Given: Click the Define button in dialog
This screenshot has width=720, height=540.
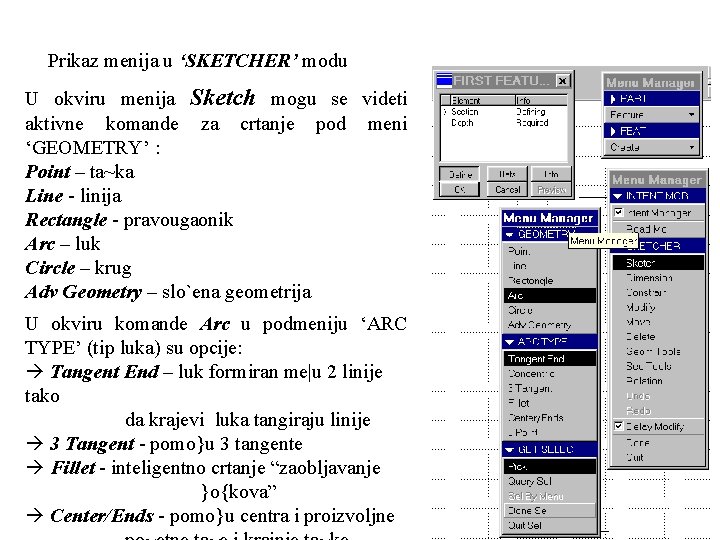Looking at the screenshot, I should [x=460, y=174].
